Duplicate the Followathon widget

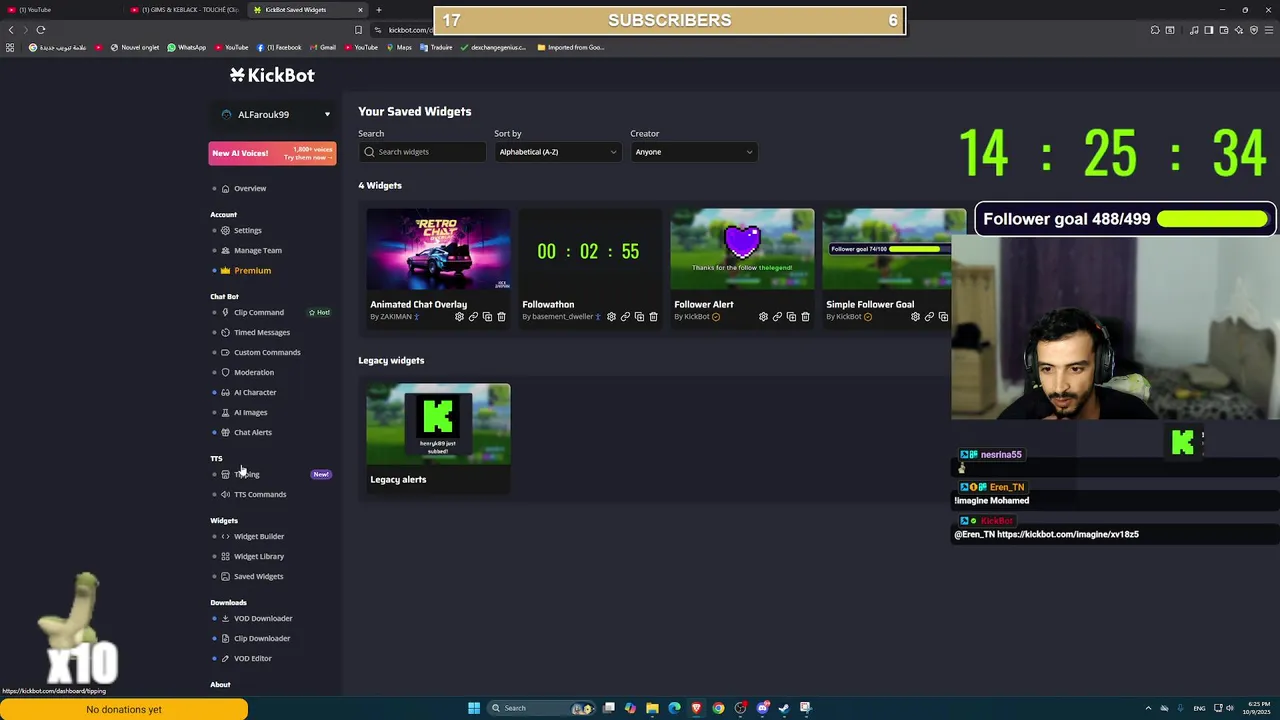[x=639, y=317]
